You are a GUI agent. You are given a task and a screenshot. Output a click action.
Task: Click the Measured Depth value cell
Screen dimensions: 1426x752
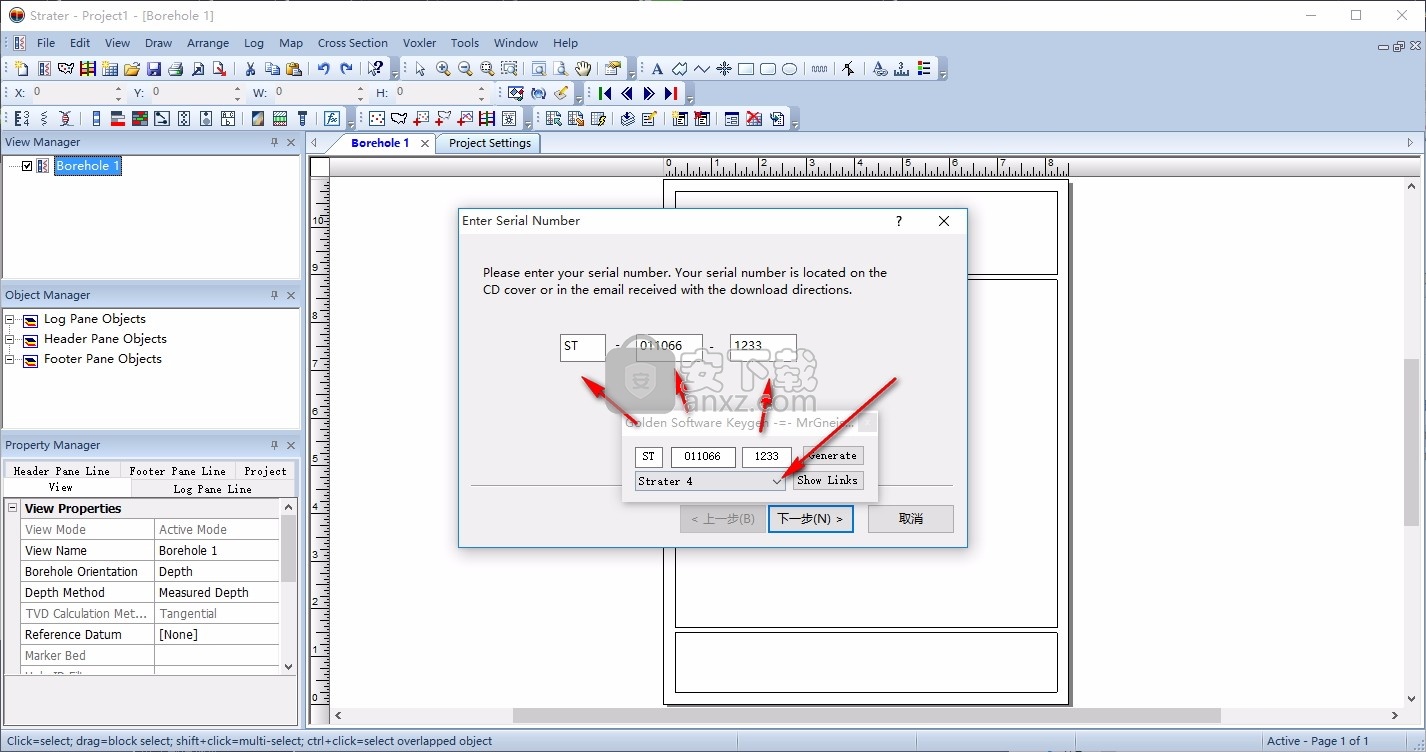pyautogui.click(x=217, y=593)
